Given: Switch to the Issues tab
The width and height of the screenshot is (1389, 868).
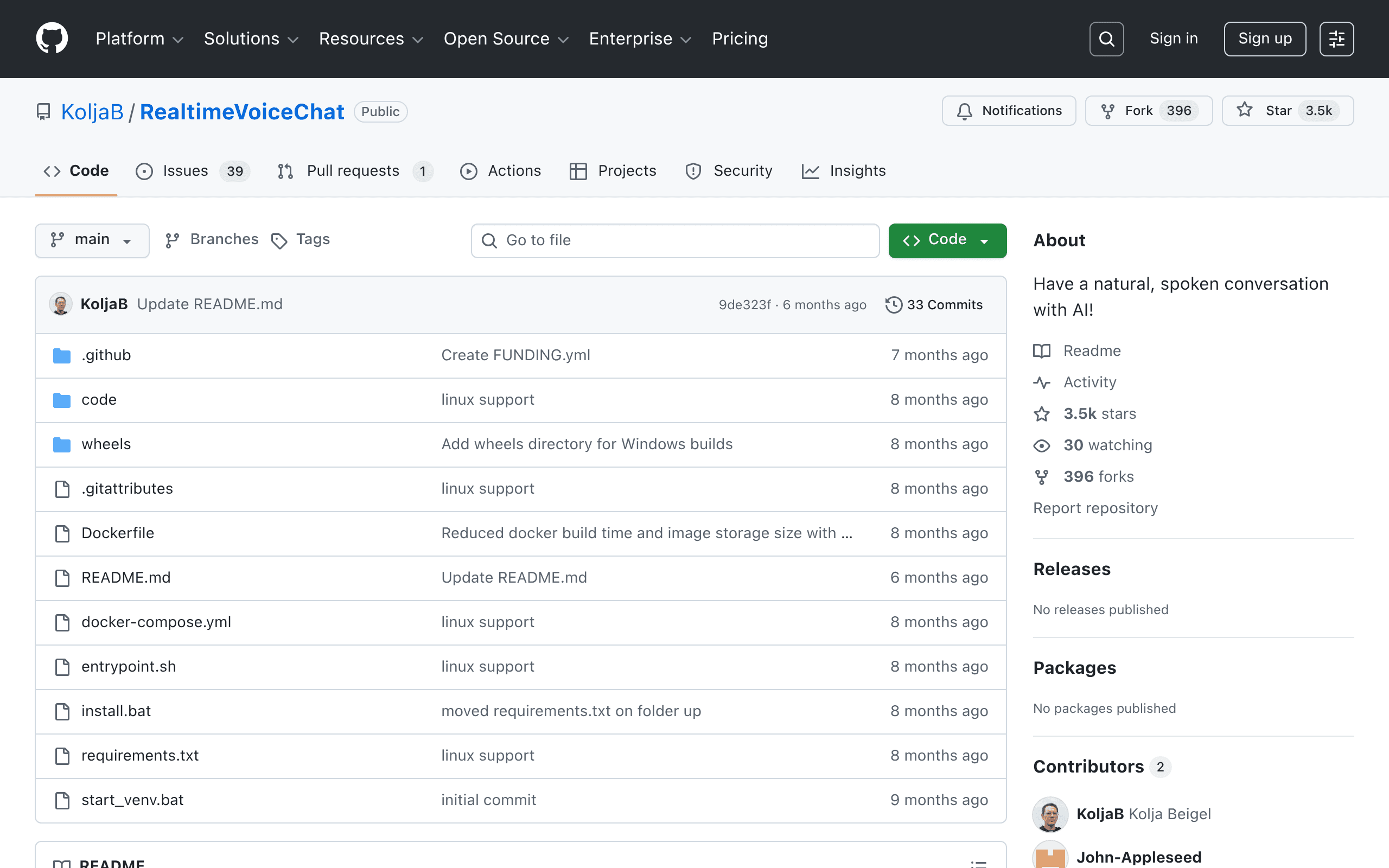Looking at the screenshot, I should 192,171.
